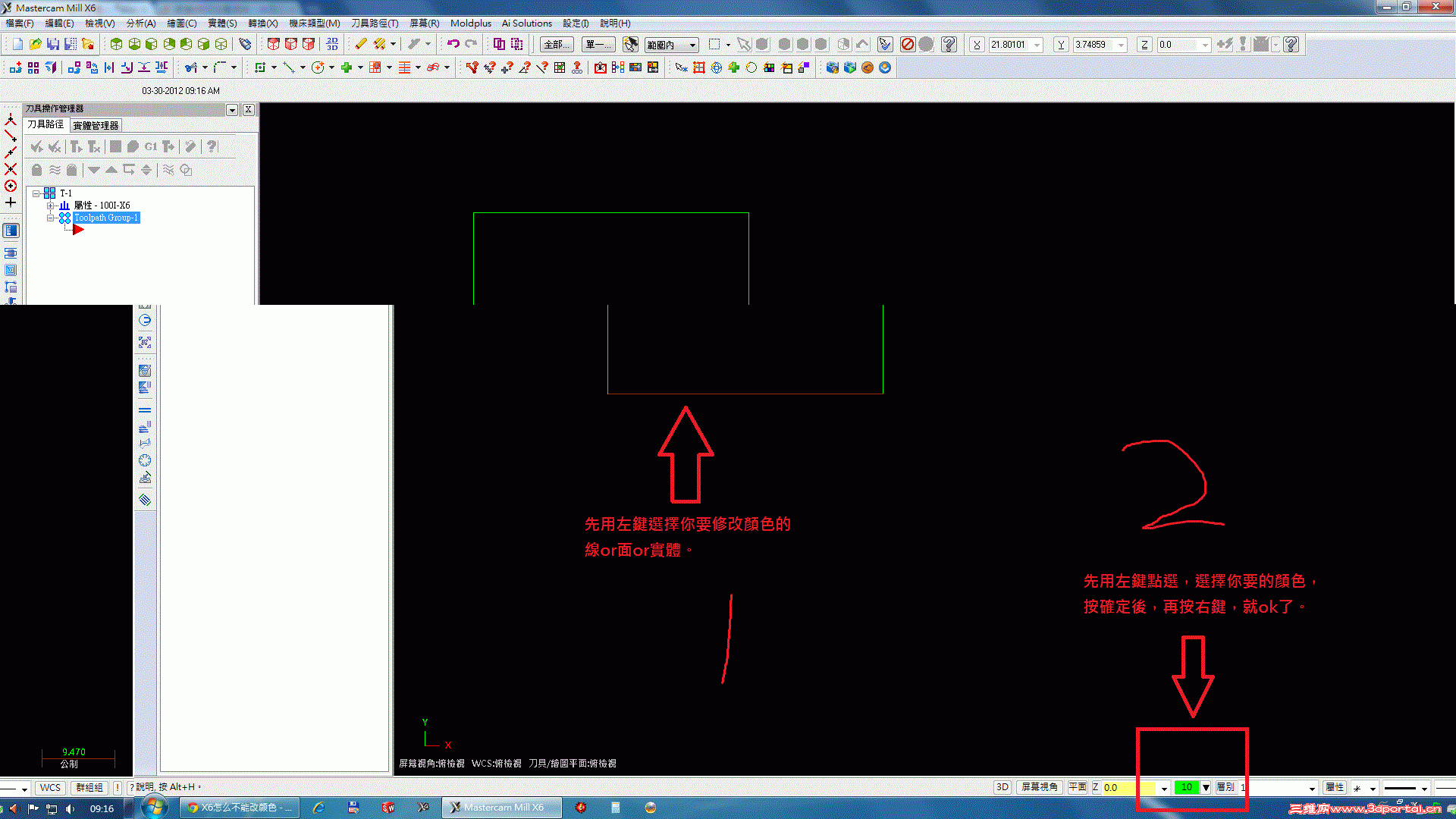Click the green color swatch numbered 10

pos(1186,787)
